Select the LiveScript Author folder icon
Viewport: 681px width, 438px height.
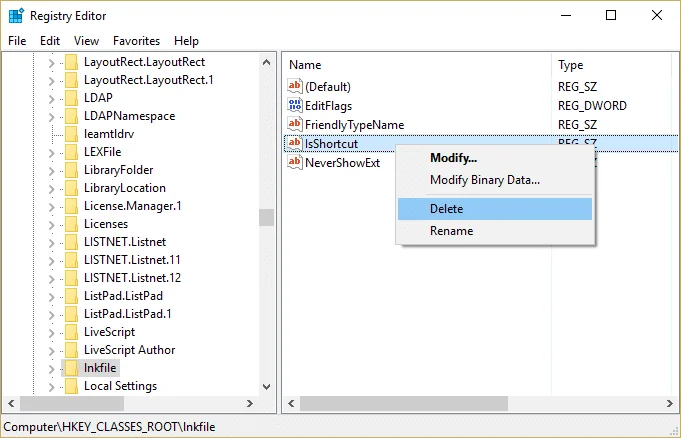pos(71,350)
